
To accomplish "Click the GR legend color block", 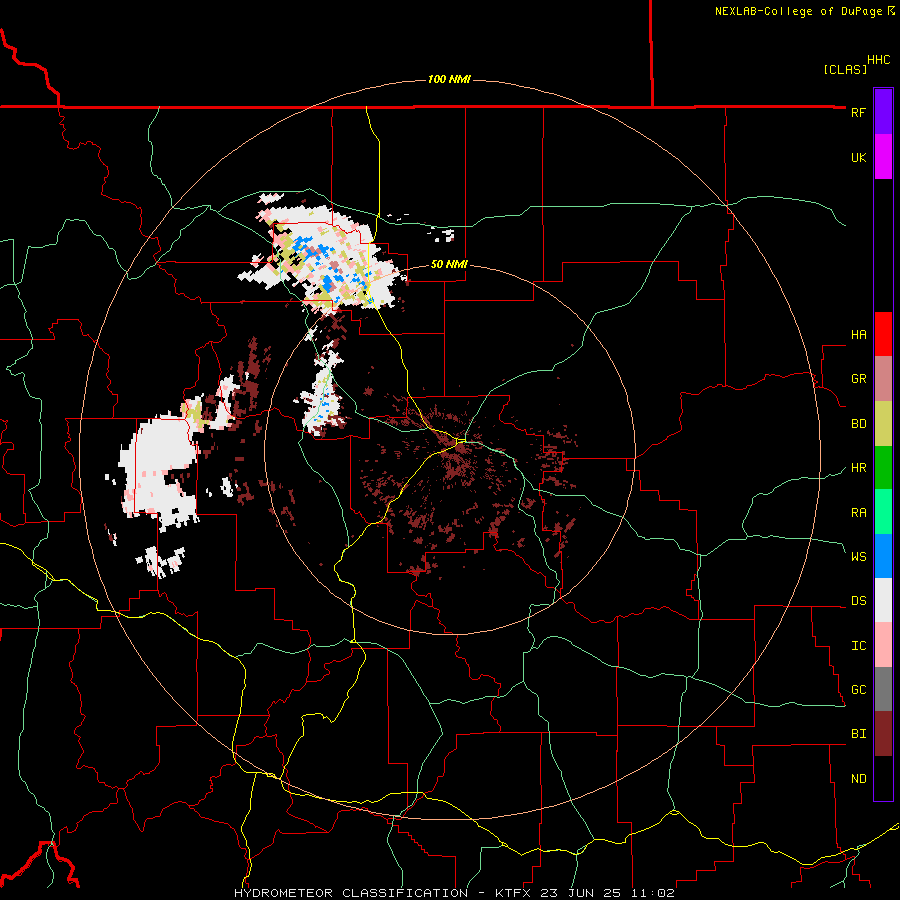I will coord(883,379).
